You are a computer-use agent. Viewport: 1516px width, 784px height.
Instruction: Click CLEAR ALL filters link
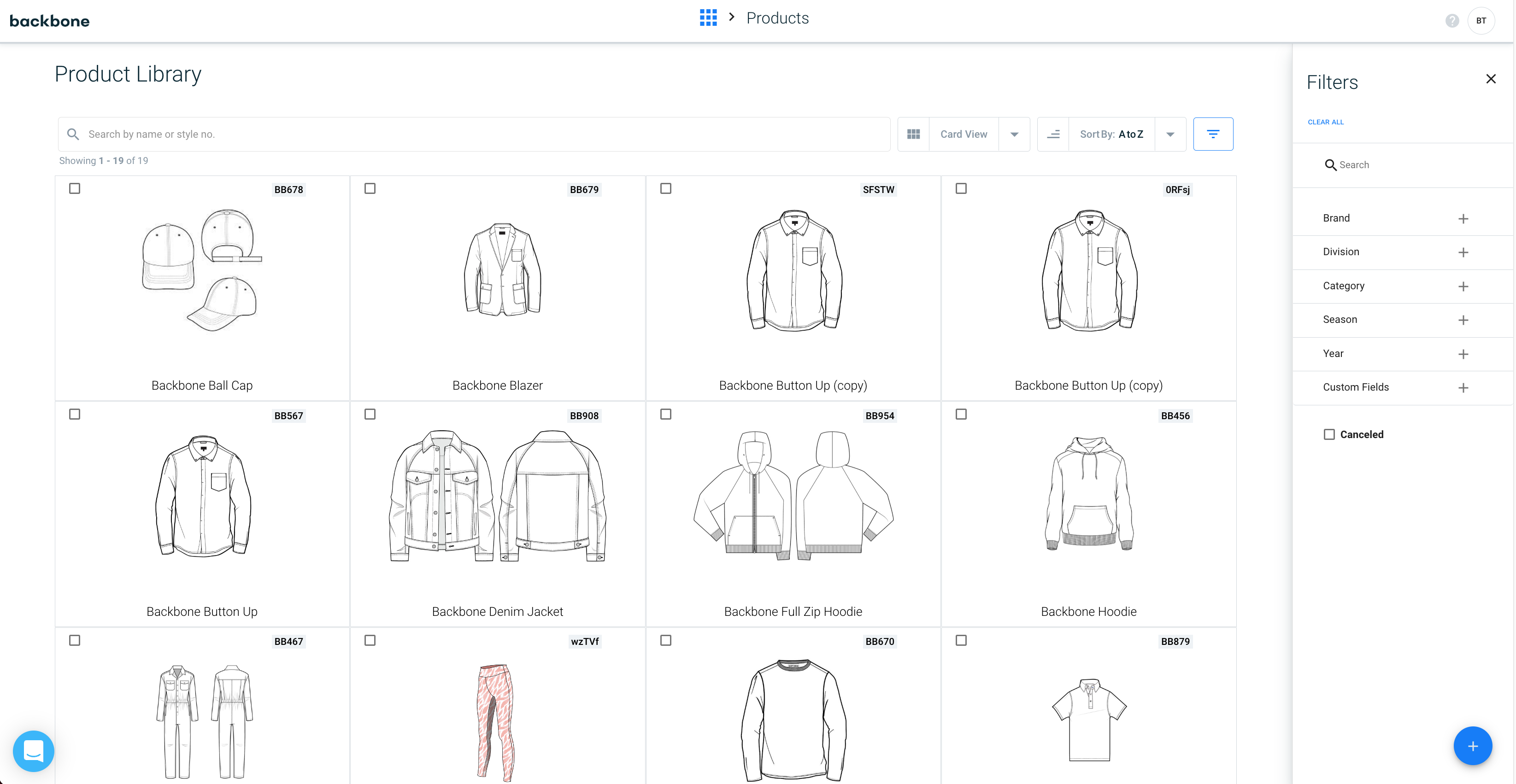coord(1325,123)
